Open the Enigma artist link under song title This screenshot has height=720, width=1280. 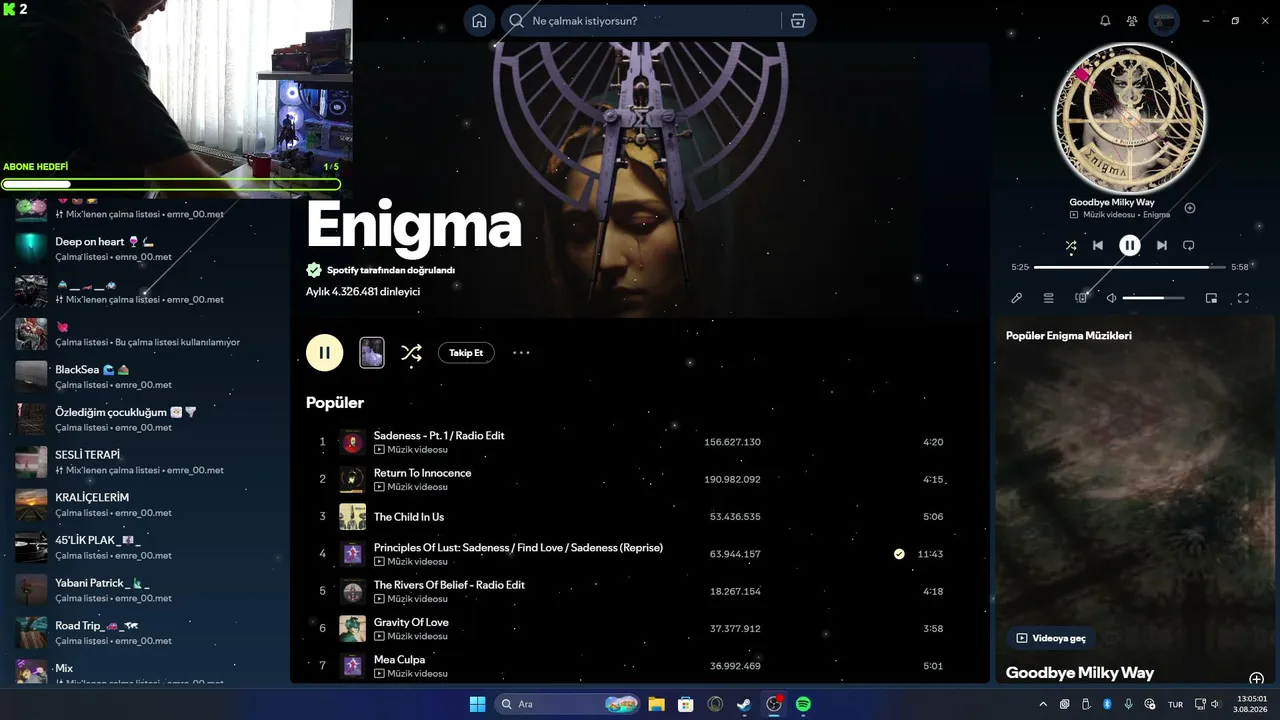click(x=1156, y=215)
